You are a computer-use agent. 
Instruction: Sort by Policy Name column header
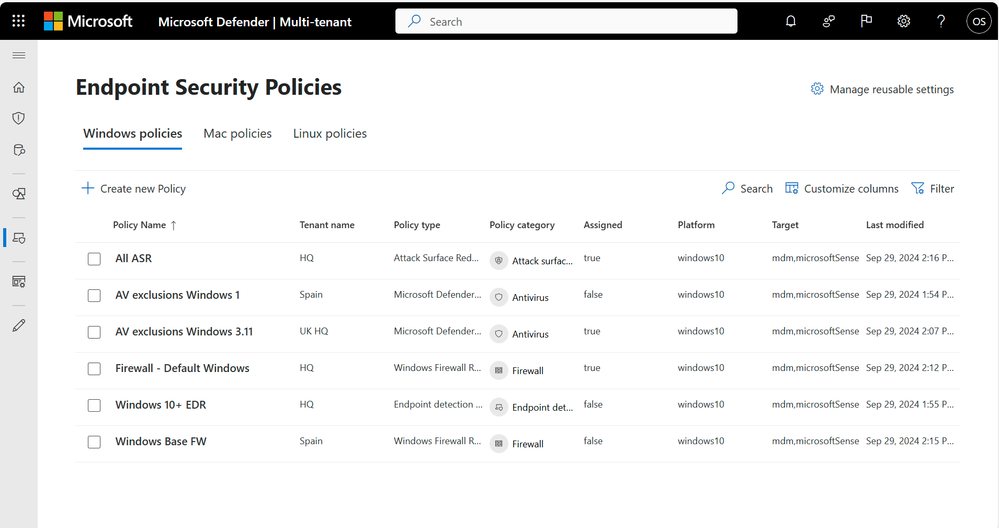[x=139, y=225]
